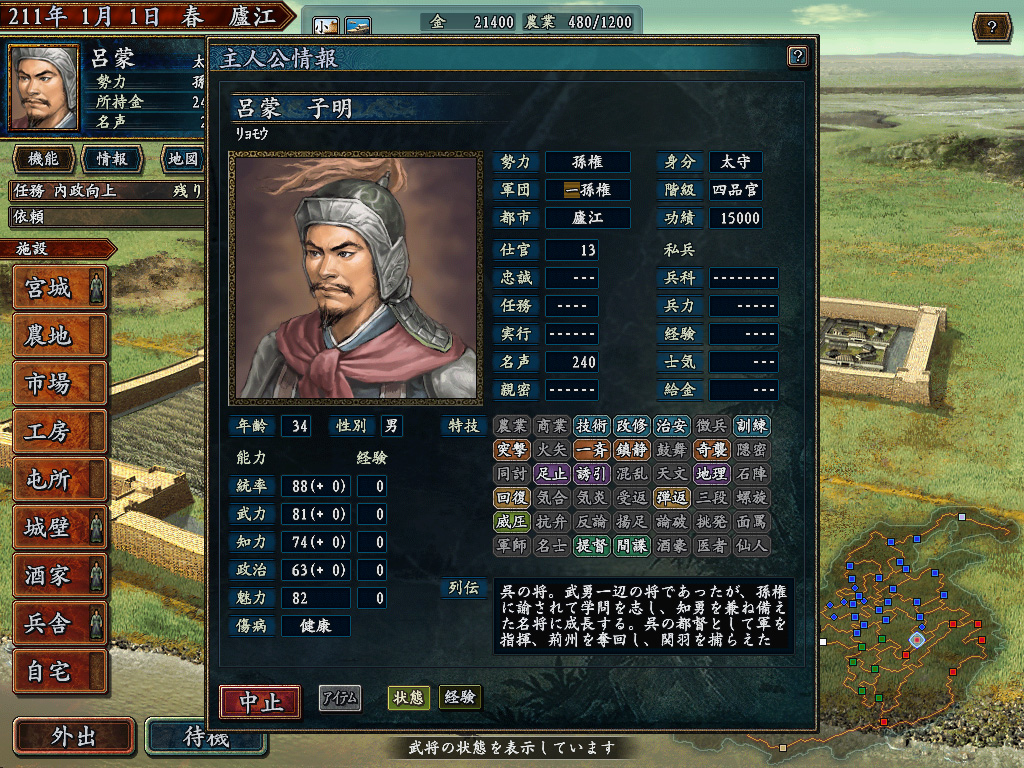Open the 機能 menu
1024x768 pixels.
click(x=44, y=159)
